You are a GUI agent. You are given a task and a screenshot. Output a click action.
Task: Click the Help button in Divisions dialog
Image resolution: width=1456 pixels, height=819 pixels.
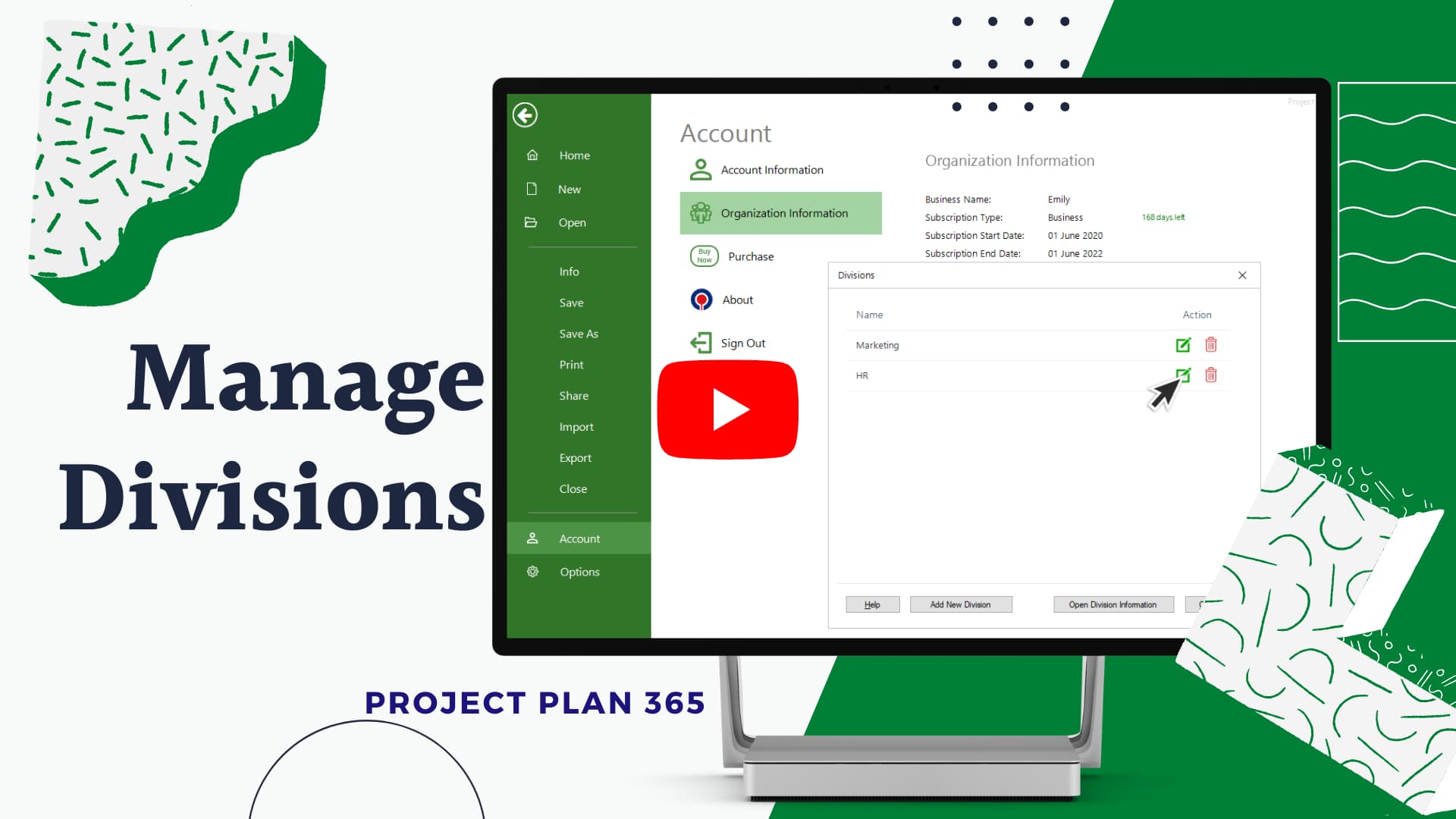tap(873, 604)
